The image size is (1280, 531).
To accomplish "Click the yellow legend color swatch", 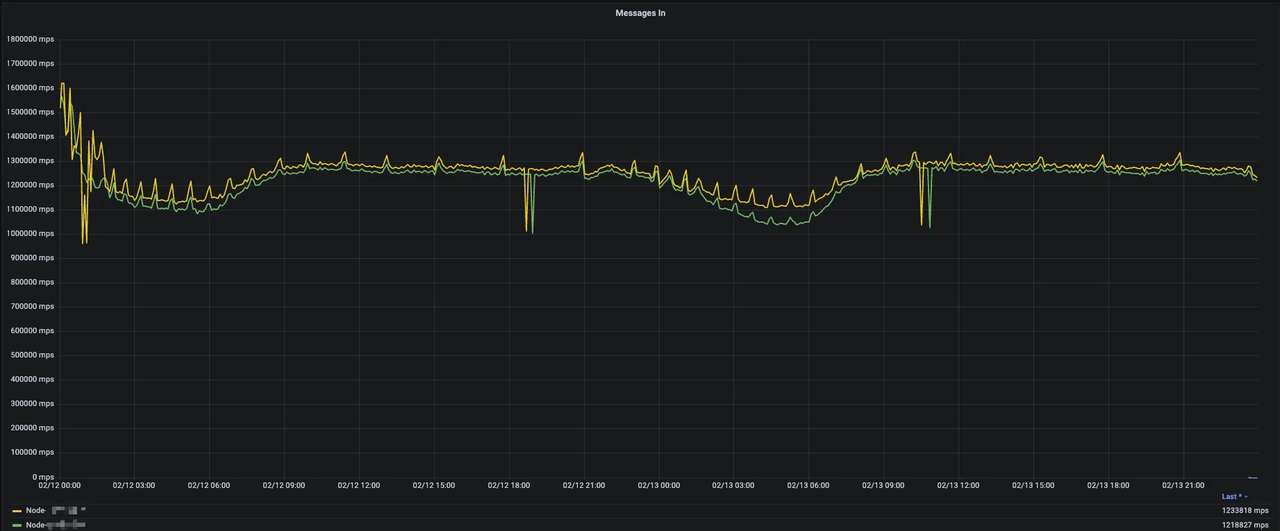I will point(17,510).
